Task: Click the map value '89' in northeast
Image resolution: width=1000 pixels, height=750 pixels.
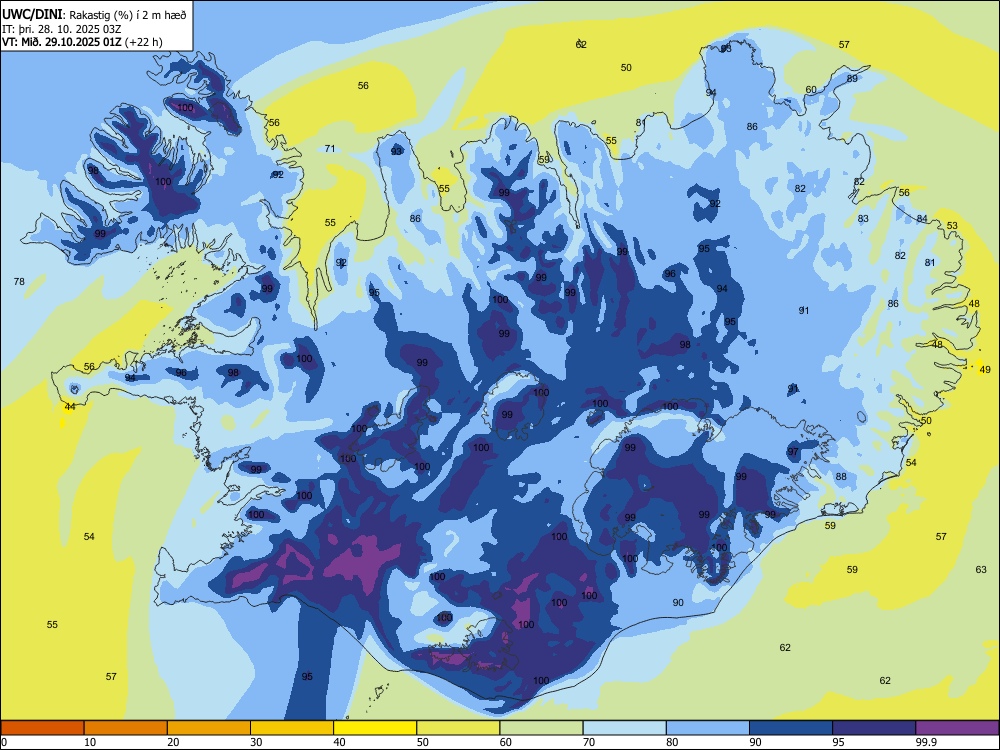Action: pos(852,78)
